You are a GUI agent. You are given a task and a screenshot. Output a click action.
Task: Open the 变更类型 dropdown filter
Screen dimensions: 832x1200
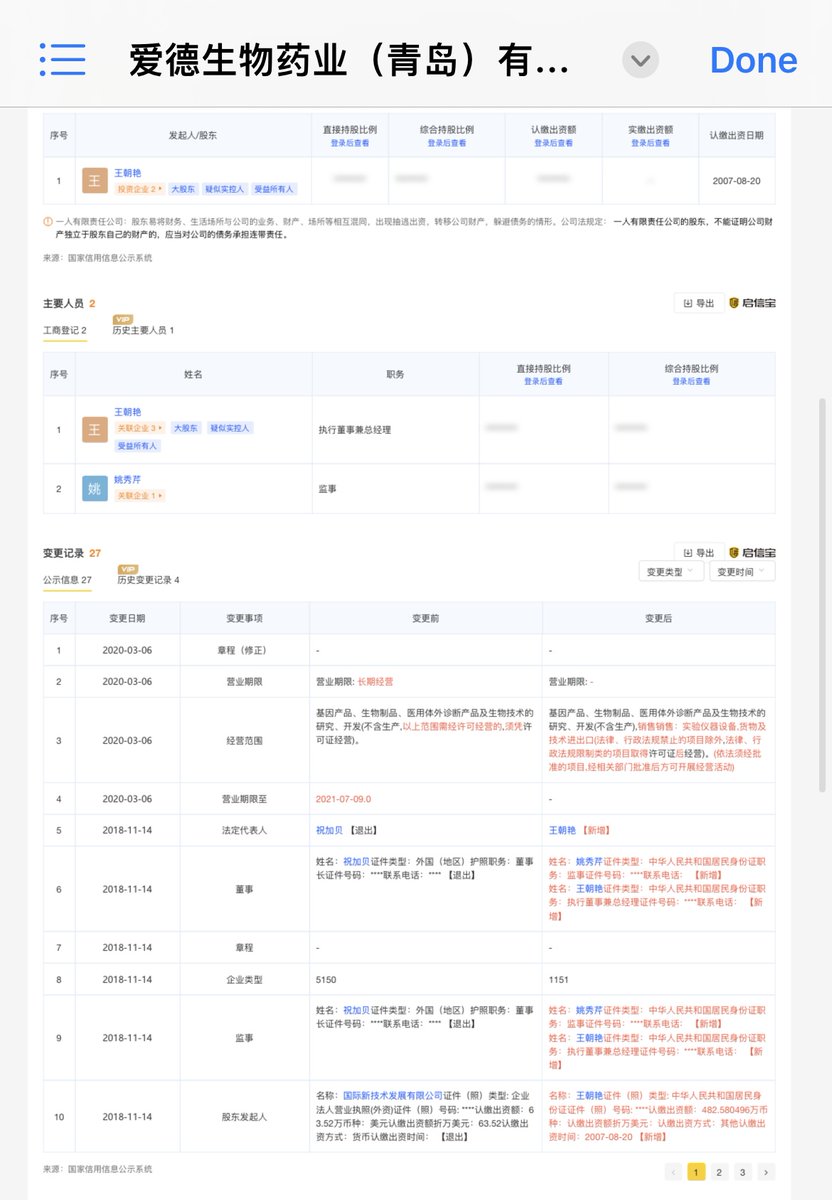coord(670,572)
